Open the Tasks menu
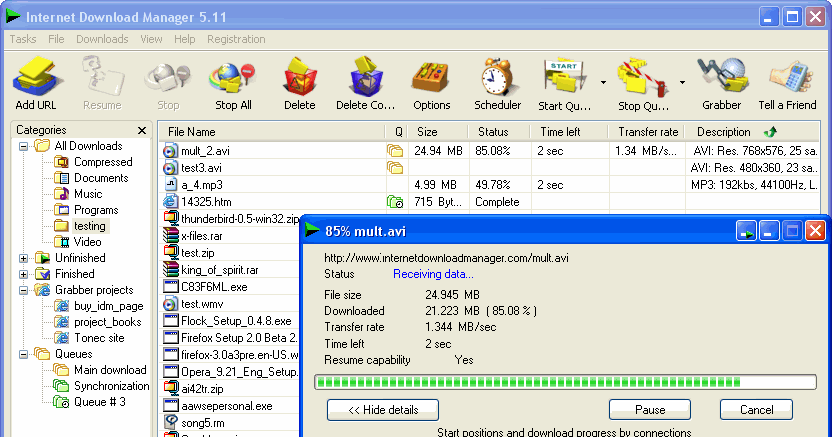Viewport: 832px width, 437px height. (23, 39)
